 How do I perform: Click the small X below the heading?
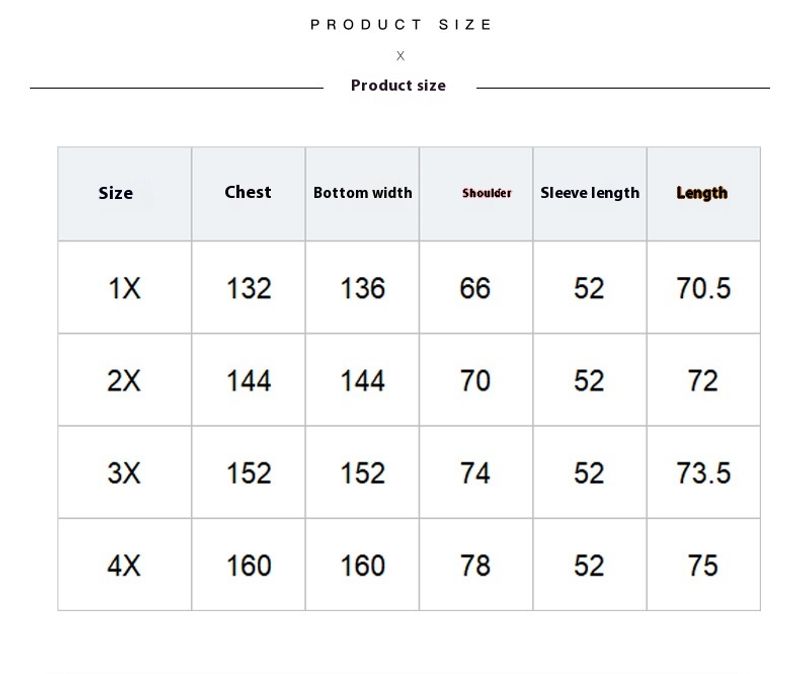pos(401,56)
